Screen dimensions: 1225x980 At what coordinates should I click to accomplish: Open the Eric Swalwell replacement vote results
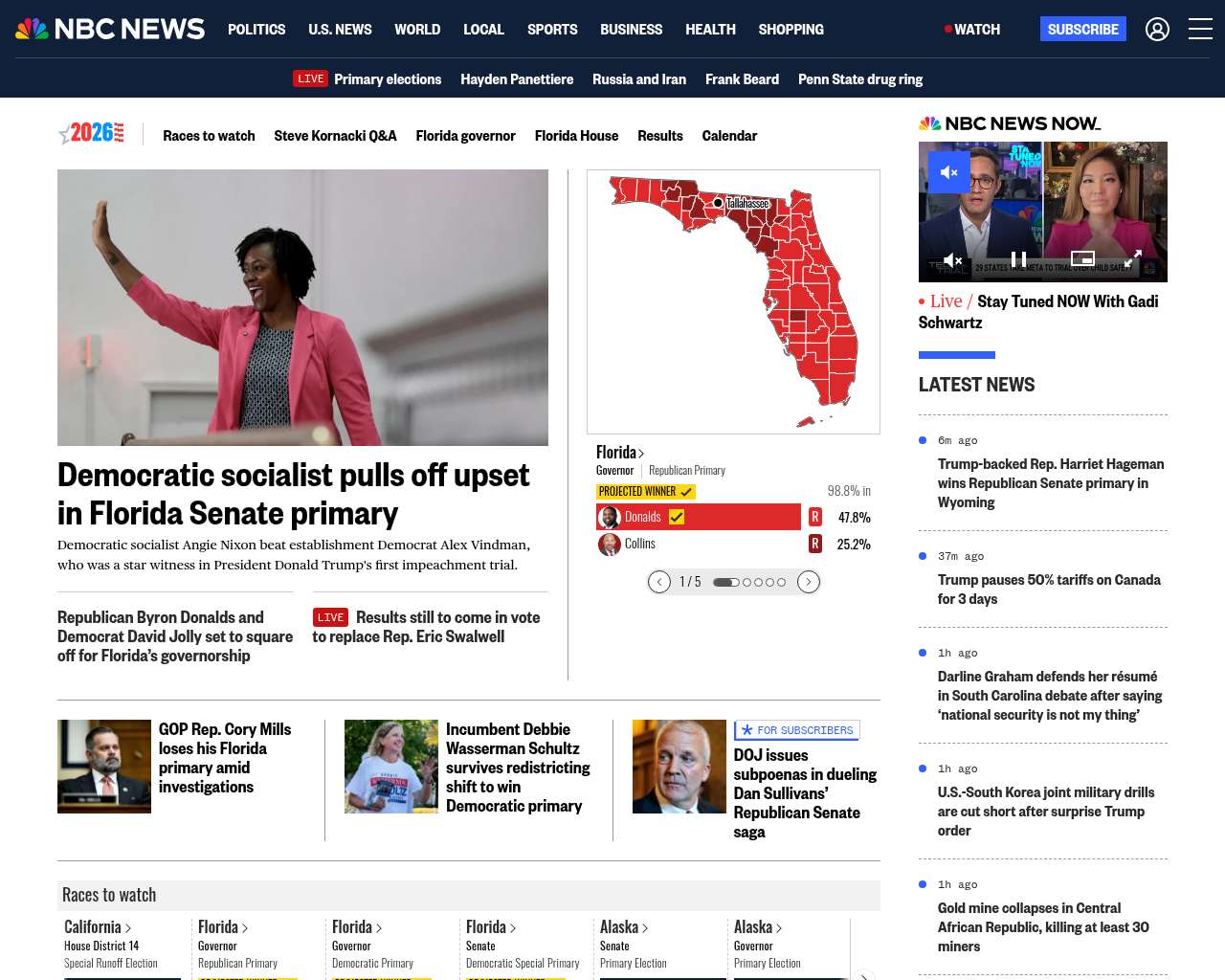pos(427,627)
